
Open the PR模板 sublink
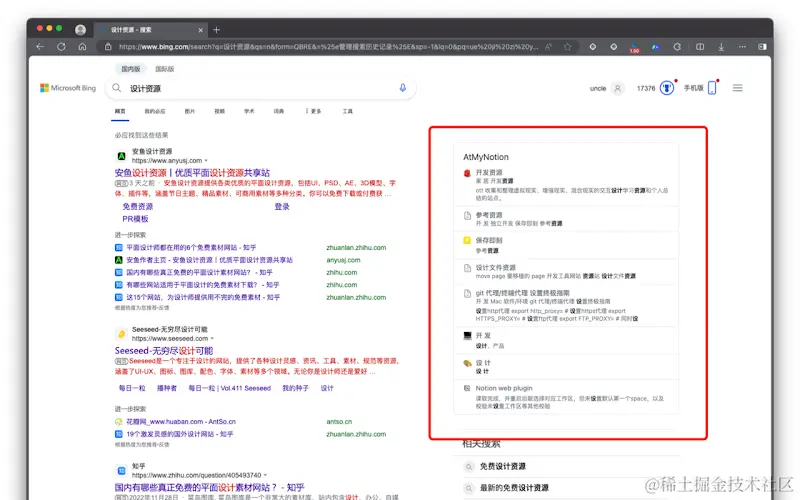[135, 219]
